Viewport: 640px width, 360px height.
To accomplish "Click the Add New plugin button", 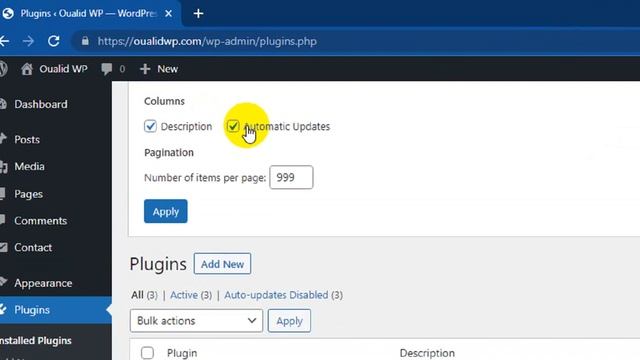I will (x=222, y=264).
